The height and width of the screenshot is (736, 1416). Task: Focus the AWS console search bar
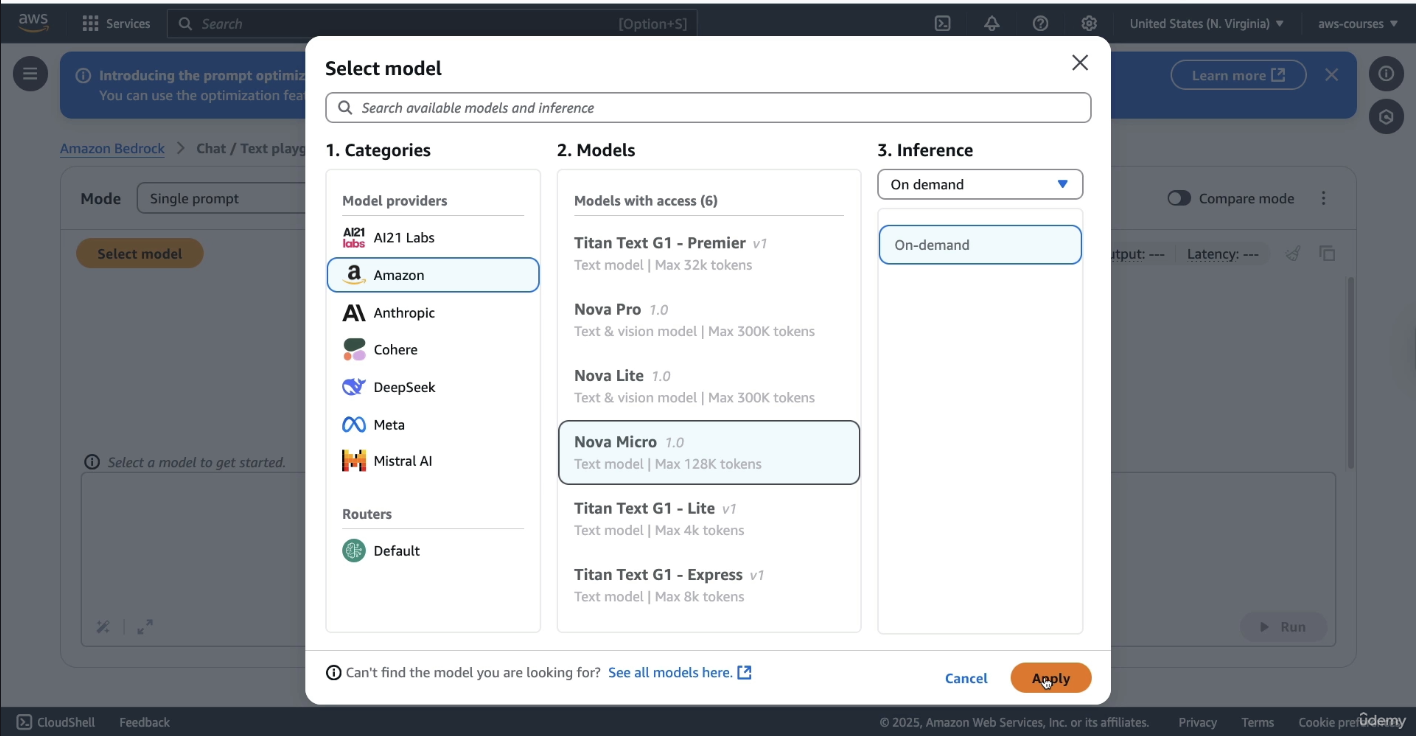pyautogui.click(x=432, y=23)
